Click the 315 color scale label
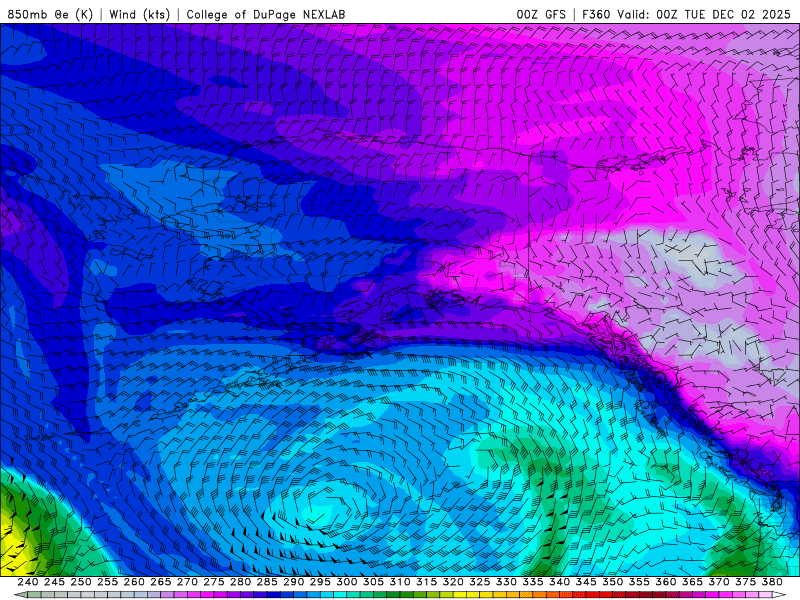Image resolution: width=800 pixels, height=600 pixels. pyautogui.click(x=427, y=582)
